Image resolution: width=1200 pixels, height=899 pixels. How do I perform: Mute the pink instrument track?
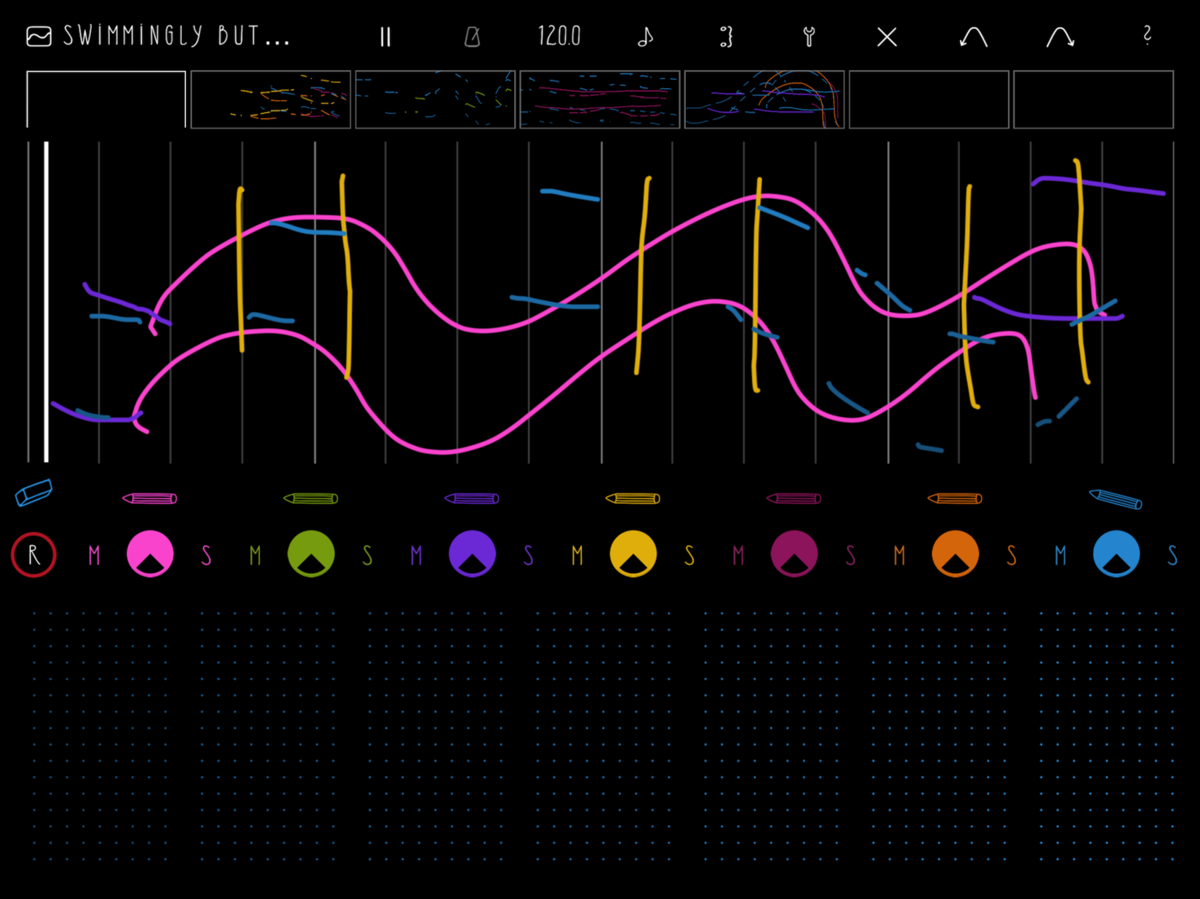coord(94,555)
